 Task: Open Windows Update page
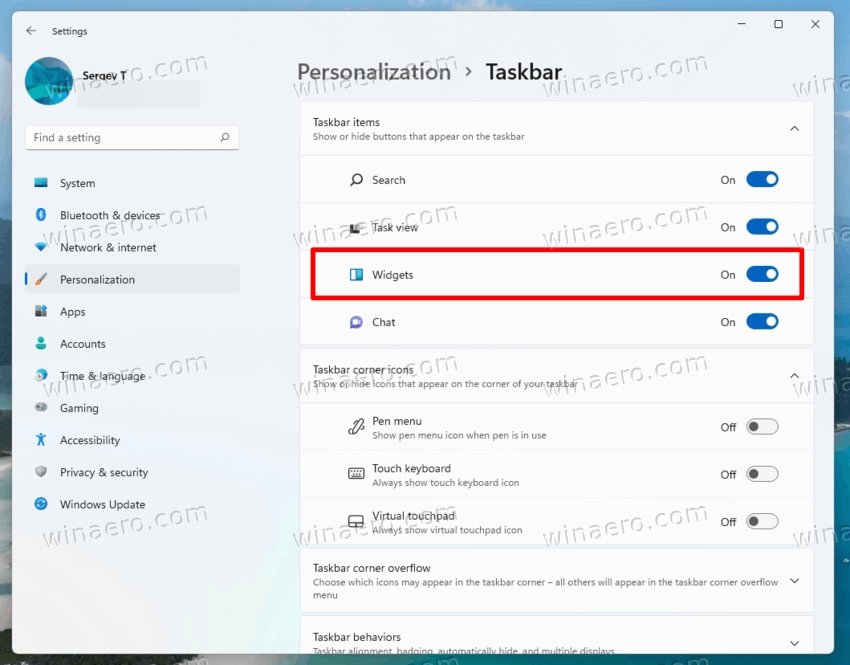tap(132, 504)
